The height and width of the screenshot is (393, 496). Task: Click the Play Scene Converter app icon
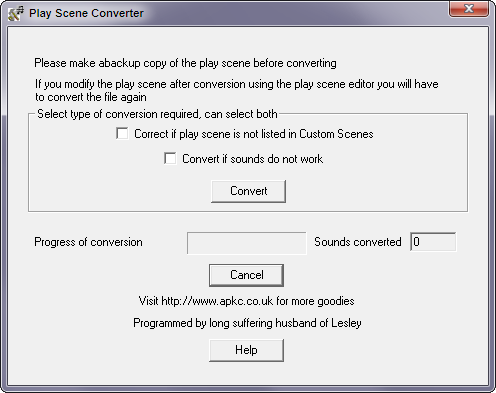pos(16,13)
